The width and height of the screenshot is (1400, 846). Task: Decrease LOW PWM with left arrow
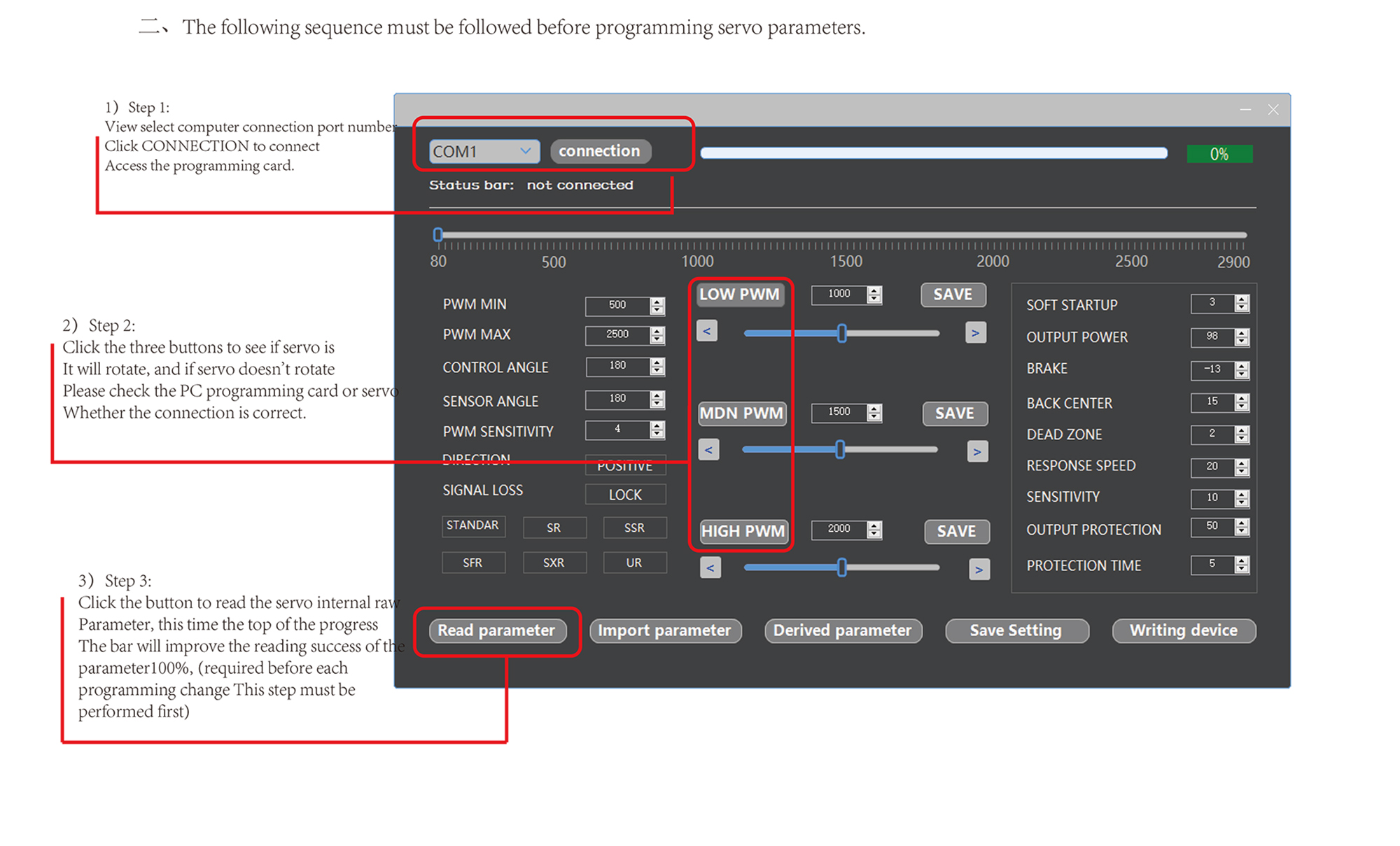point(707,332)
